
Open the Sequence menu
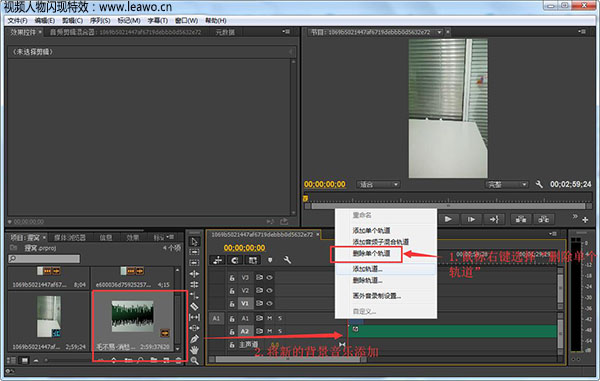[100, 20]
